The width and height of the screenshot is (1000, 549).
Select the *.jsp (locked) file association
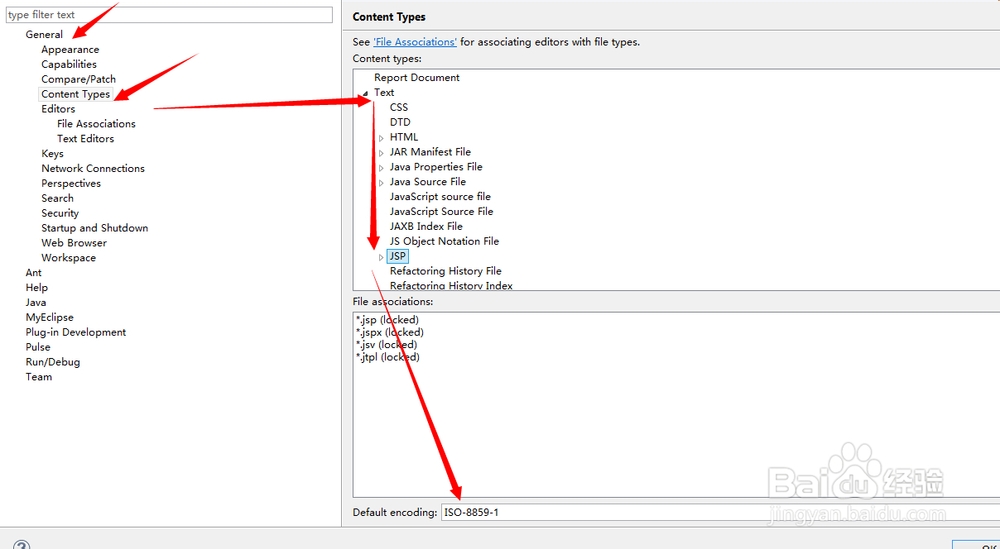387,320
